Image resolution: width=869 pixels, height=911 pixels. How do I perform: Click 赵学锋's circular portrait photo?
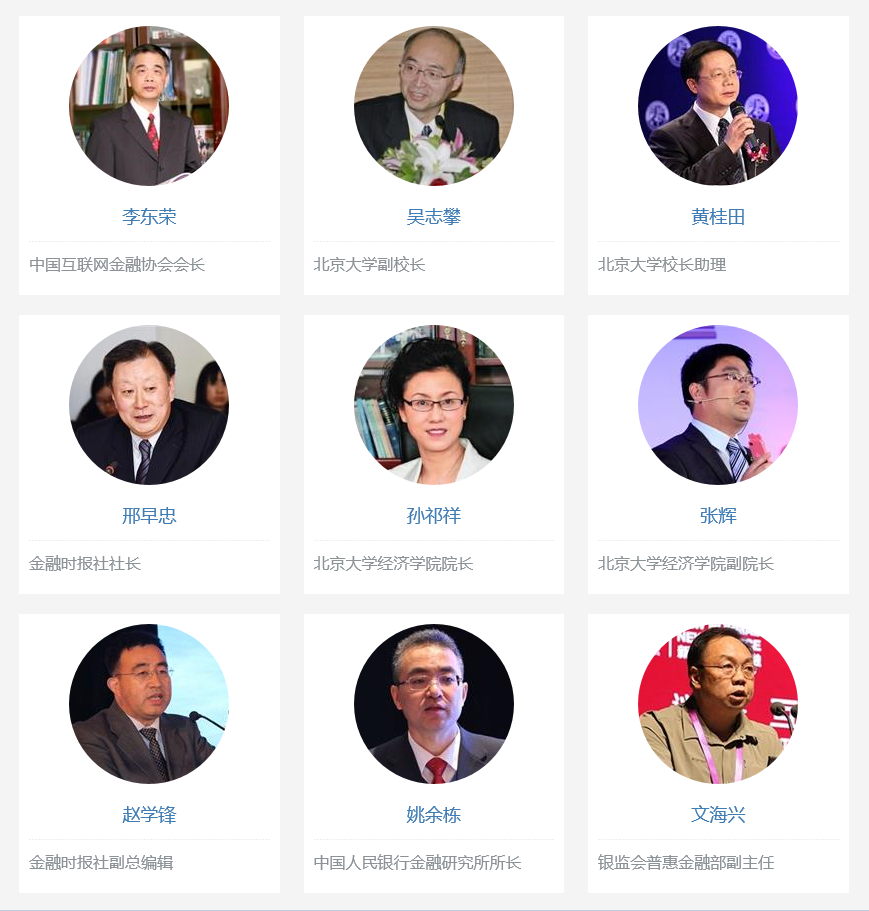(x=149, y=704)
